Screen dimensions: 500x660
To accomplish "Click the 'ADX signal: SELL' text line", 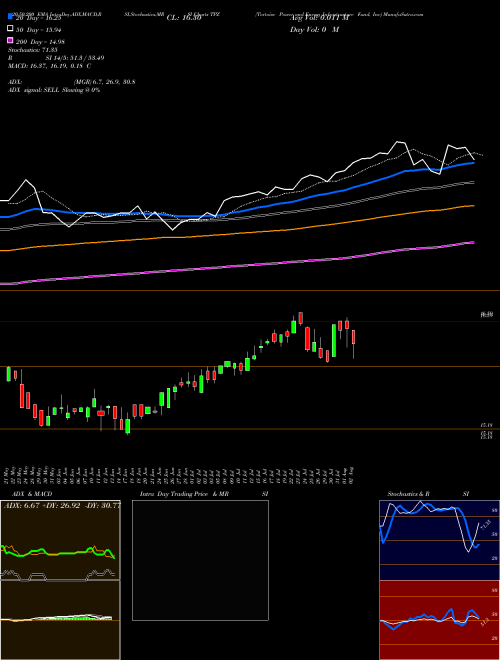I will coord(54,90).
